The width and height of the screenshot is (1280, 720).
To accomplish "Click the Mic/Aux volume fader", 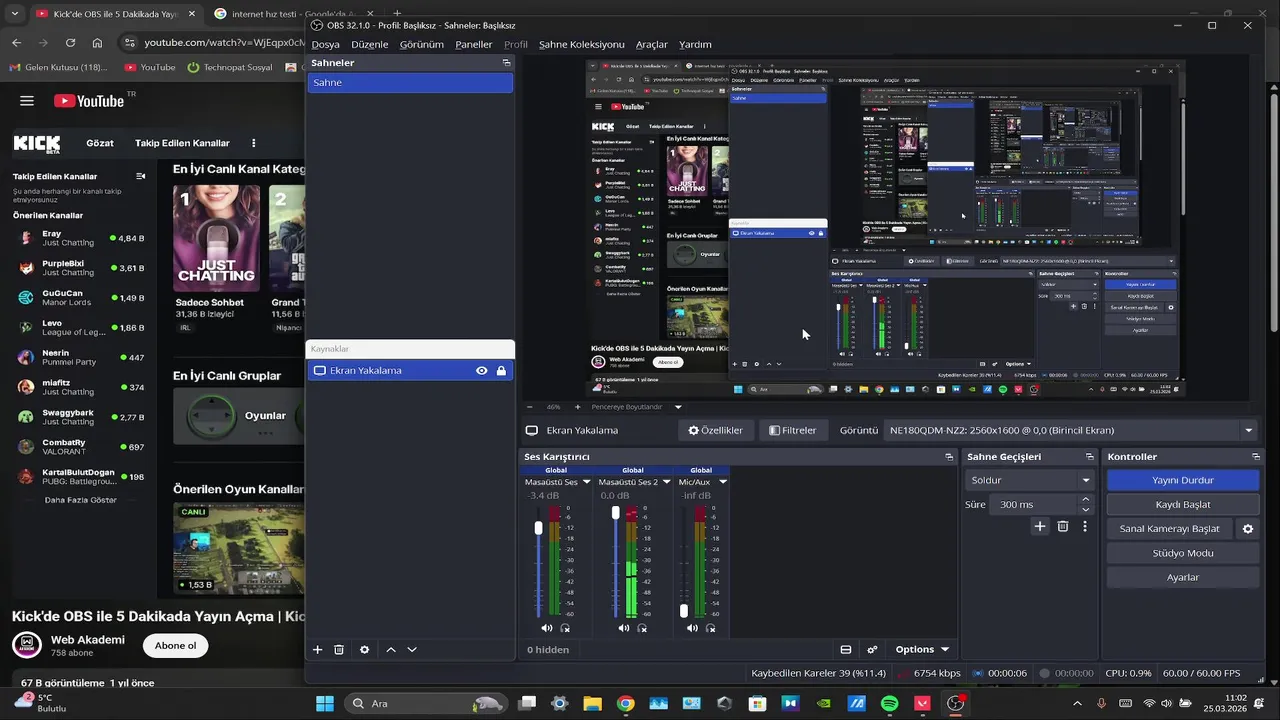I will point(684,610).
